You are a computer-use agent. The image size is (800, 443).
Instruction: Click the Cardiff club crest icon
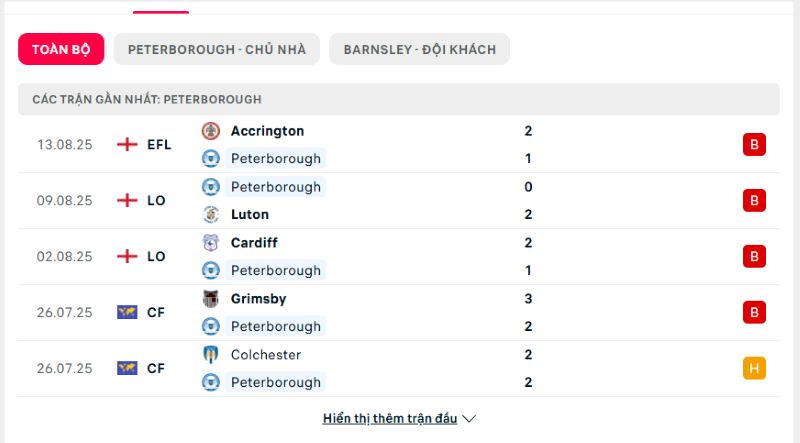point(211,243)
